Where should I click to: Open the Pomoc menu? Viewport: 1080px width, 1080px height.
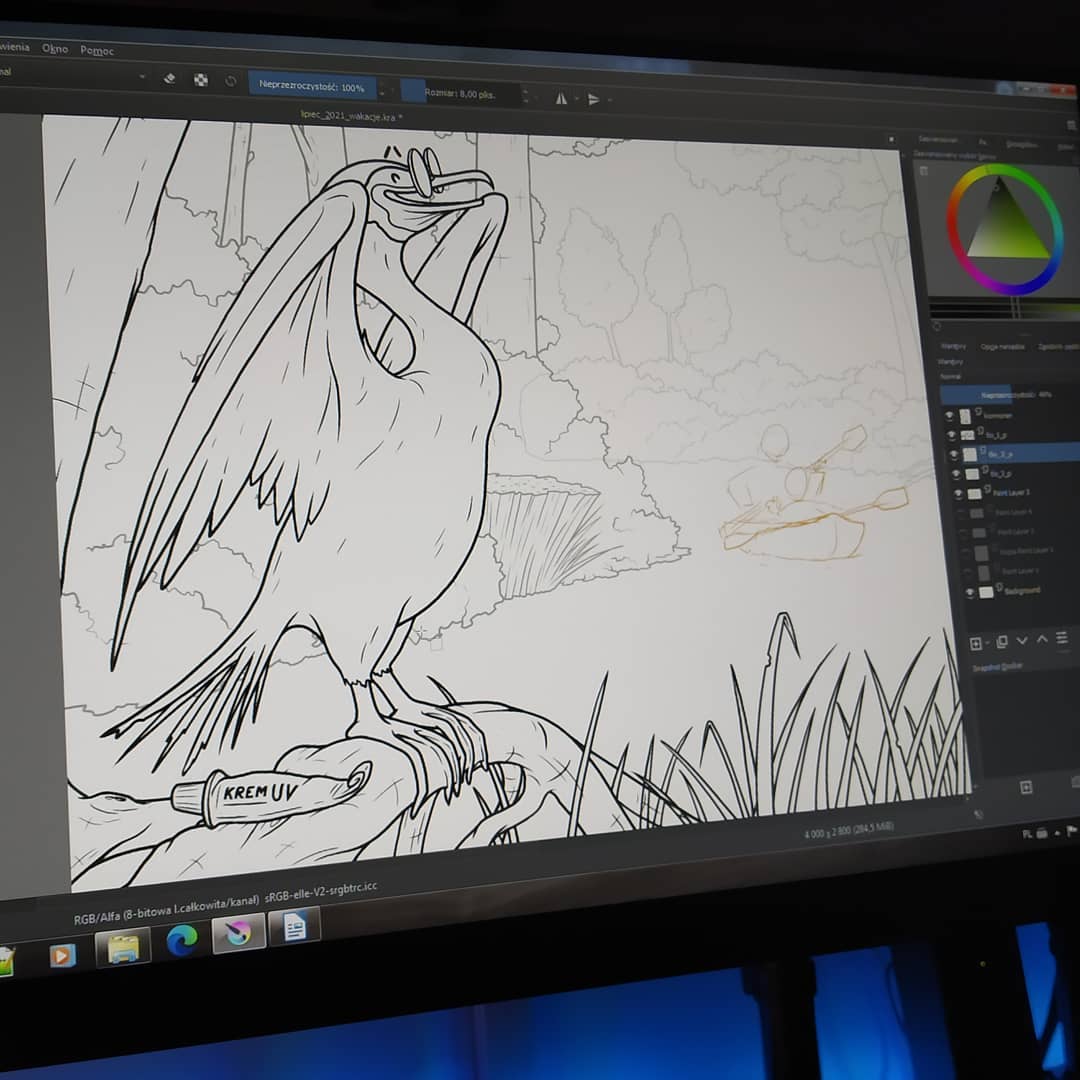[97, 50]
